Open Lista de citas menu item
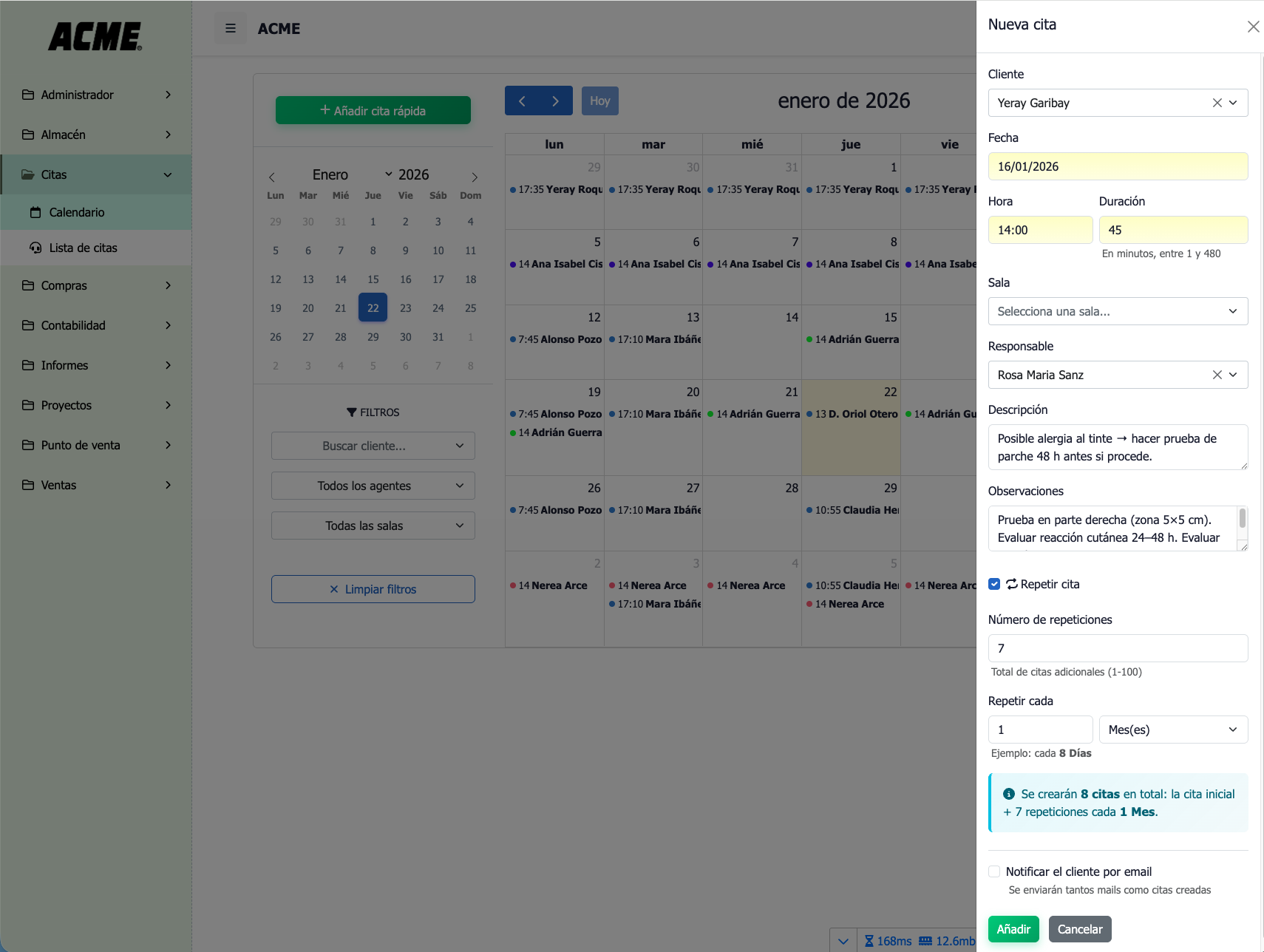This screenshot has width=1264, height=952. [x=83, y=248]
